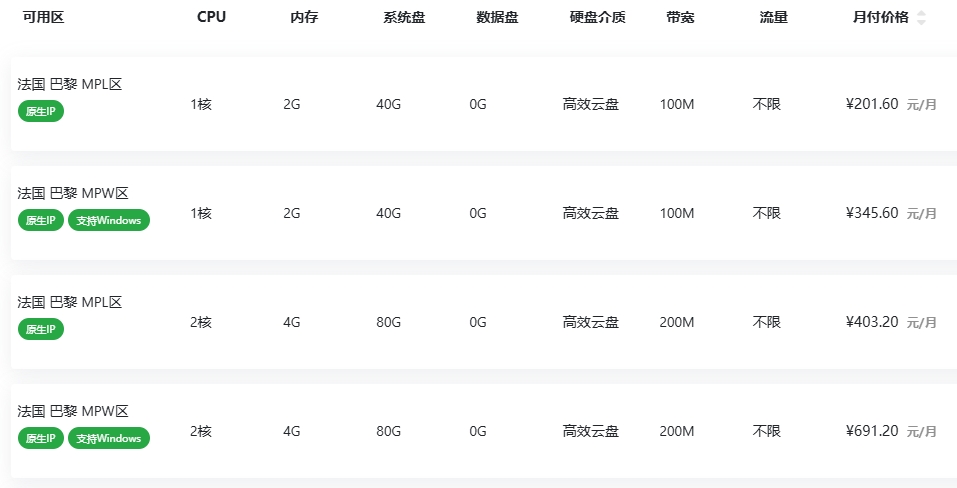
Task: Click the 原生IP badge in the first row
Action: (41, 112)
